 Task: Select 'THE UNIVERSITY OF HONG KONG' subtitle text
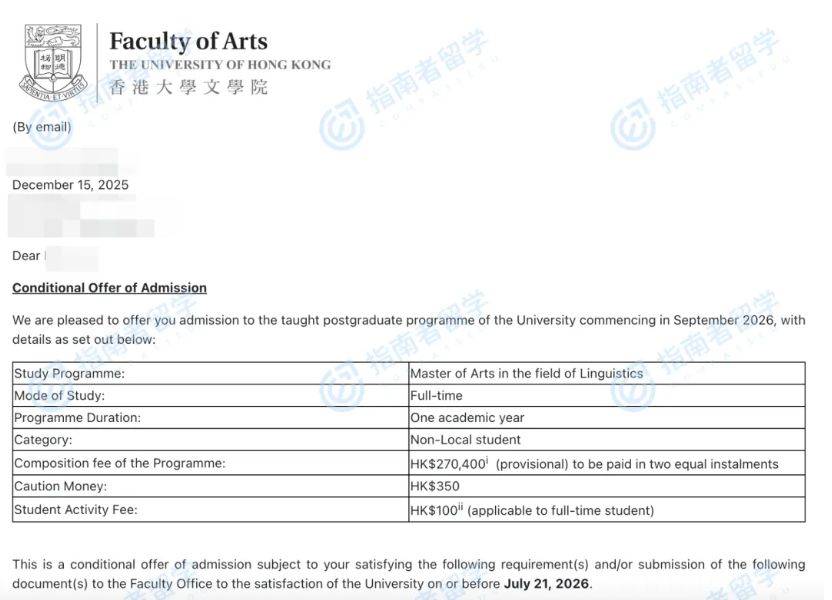(x=220, y=65)
